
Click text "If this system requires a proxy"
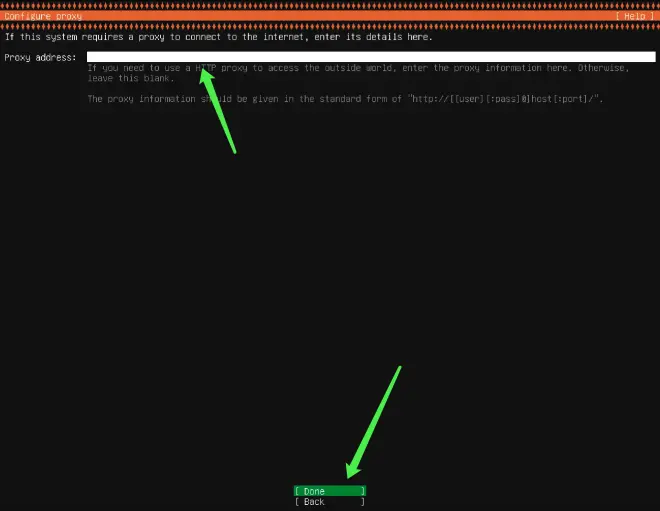[x=85, y=37]
